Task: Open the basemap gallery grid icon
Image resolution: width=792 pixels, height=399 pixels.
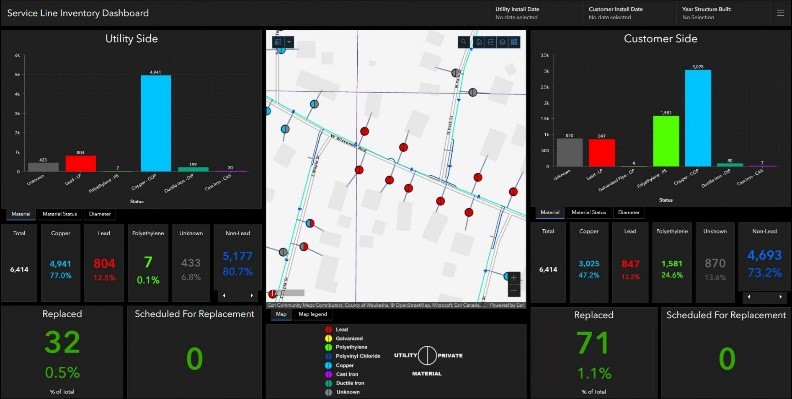Action: [514, 42]
